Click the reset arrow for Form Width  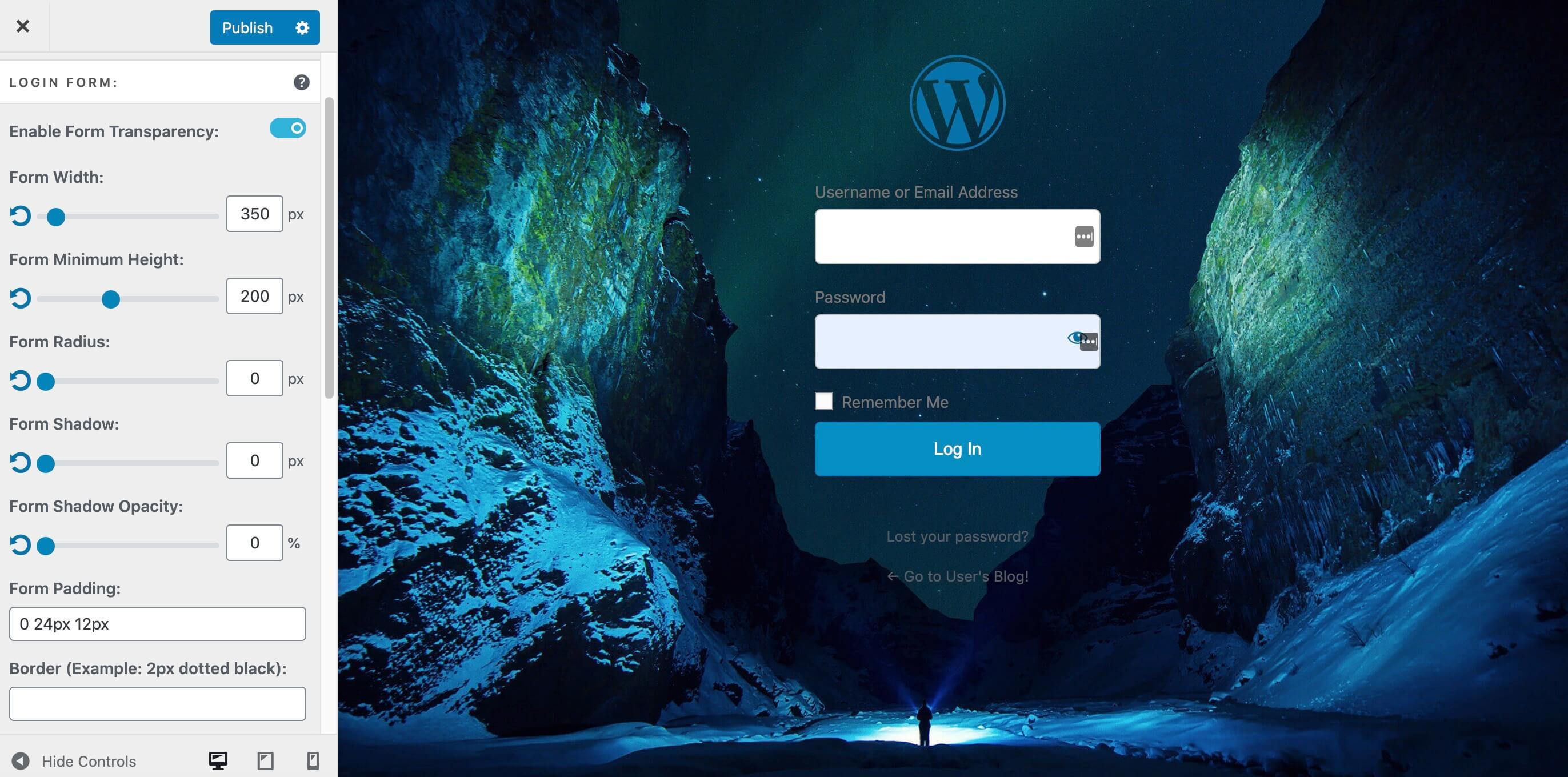point(20,215)
